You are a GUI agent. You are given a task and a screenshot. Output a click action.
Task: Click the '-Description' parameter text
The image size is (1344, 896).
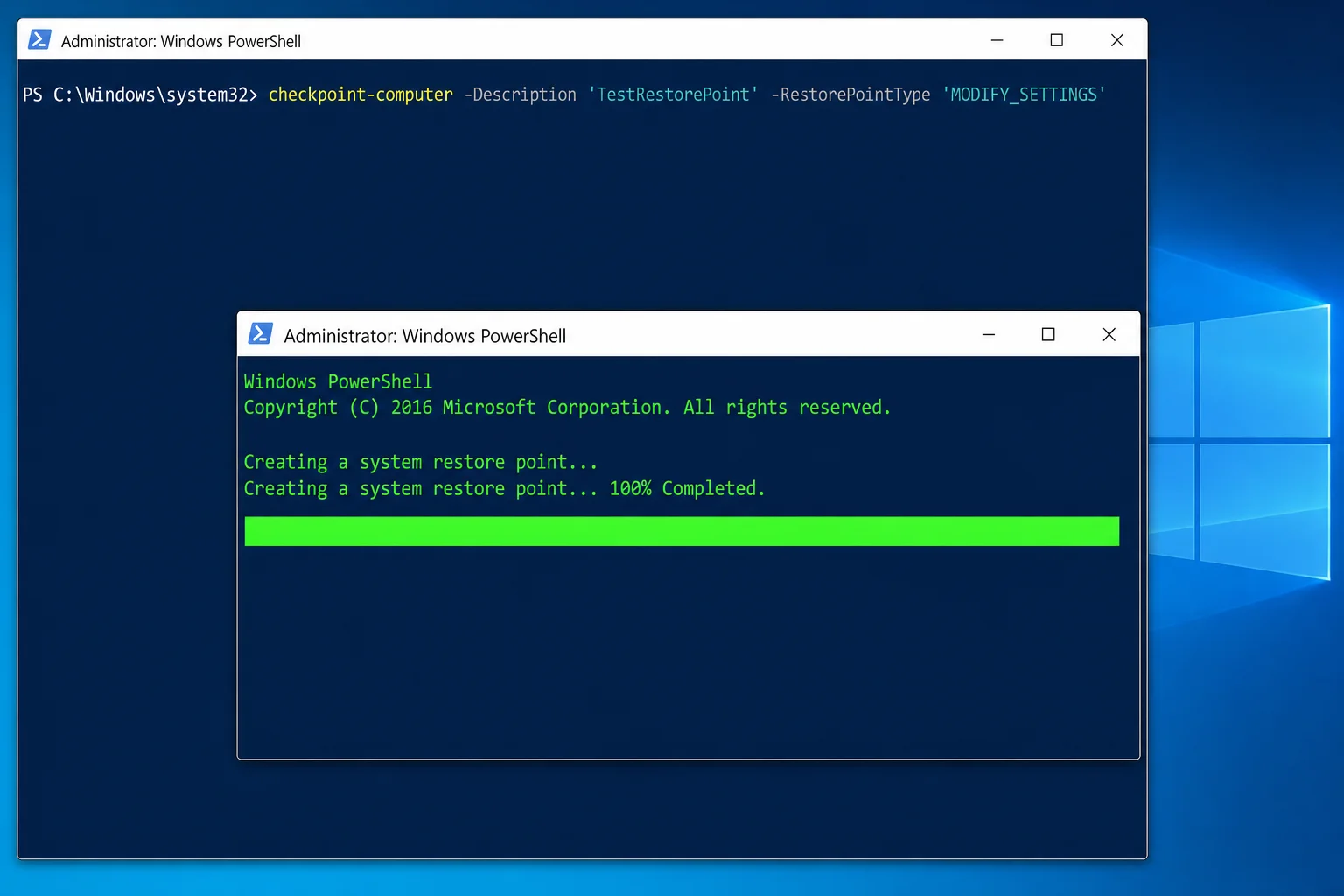point(520,94)
